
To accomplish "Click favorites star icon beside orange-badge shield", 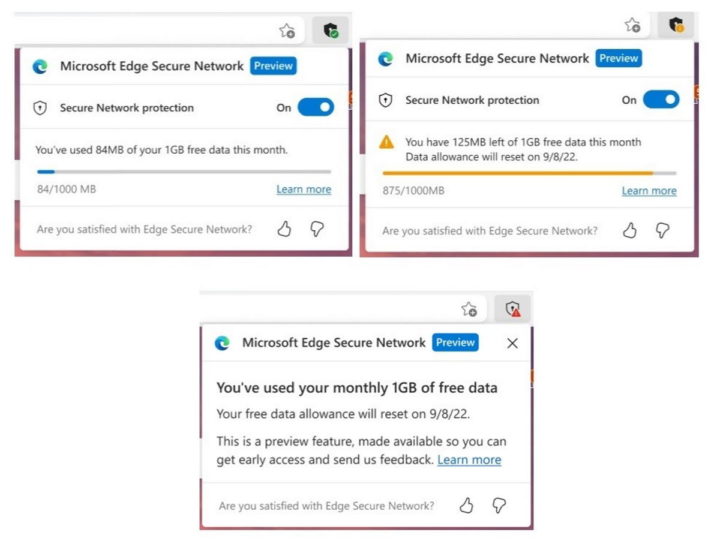I will click(632, 25).
